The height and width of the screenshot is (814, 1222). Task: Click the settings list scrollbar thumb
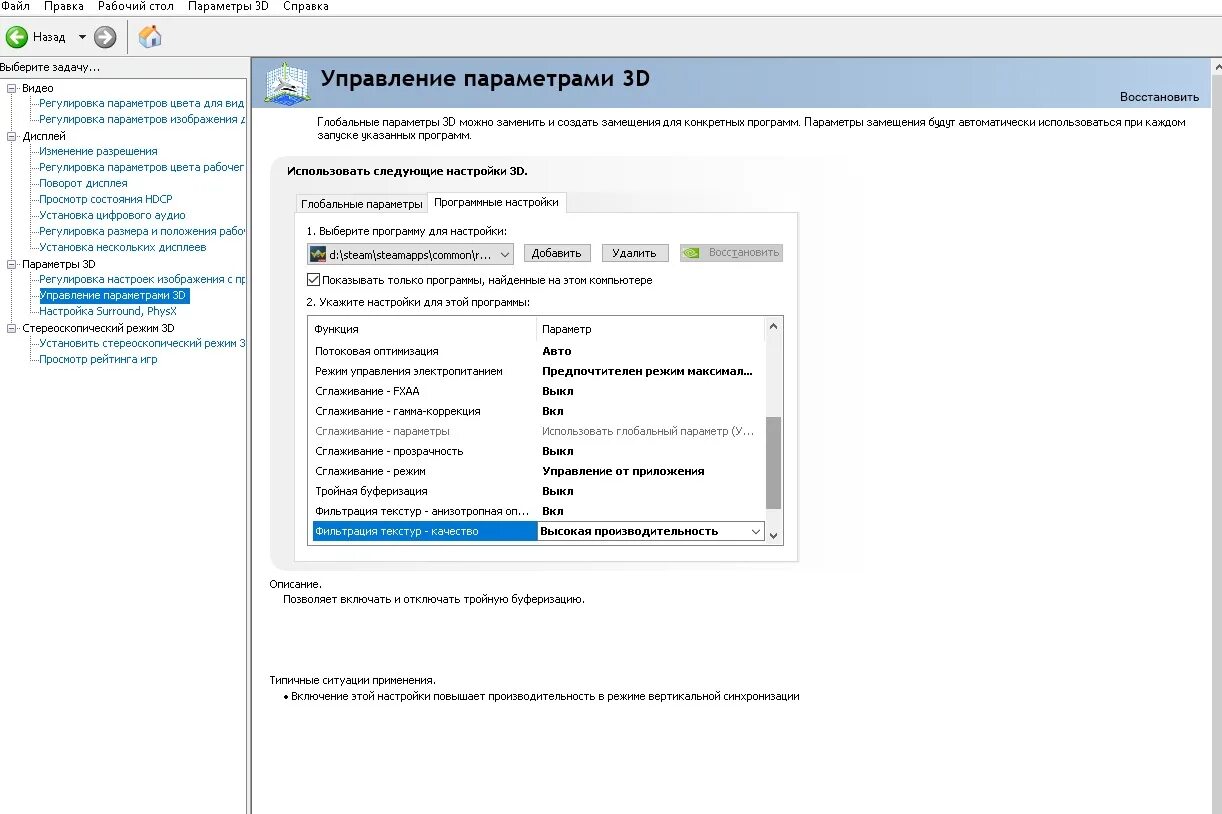coord(773,463)
